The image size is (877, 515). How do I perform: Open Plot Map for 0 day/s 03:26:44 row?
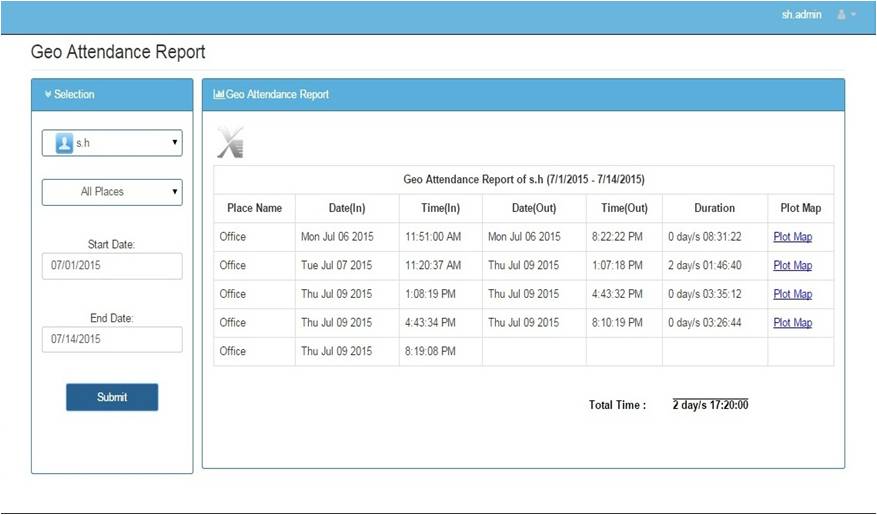(793, 323)
